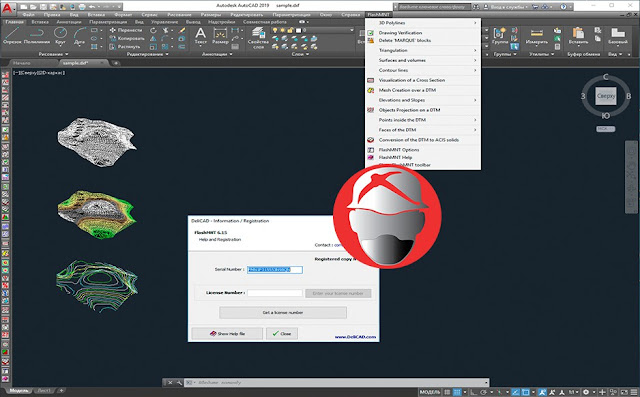Click the Перенести (Move) tool
640x397 pixels.
(x=126, y=30)
